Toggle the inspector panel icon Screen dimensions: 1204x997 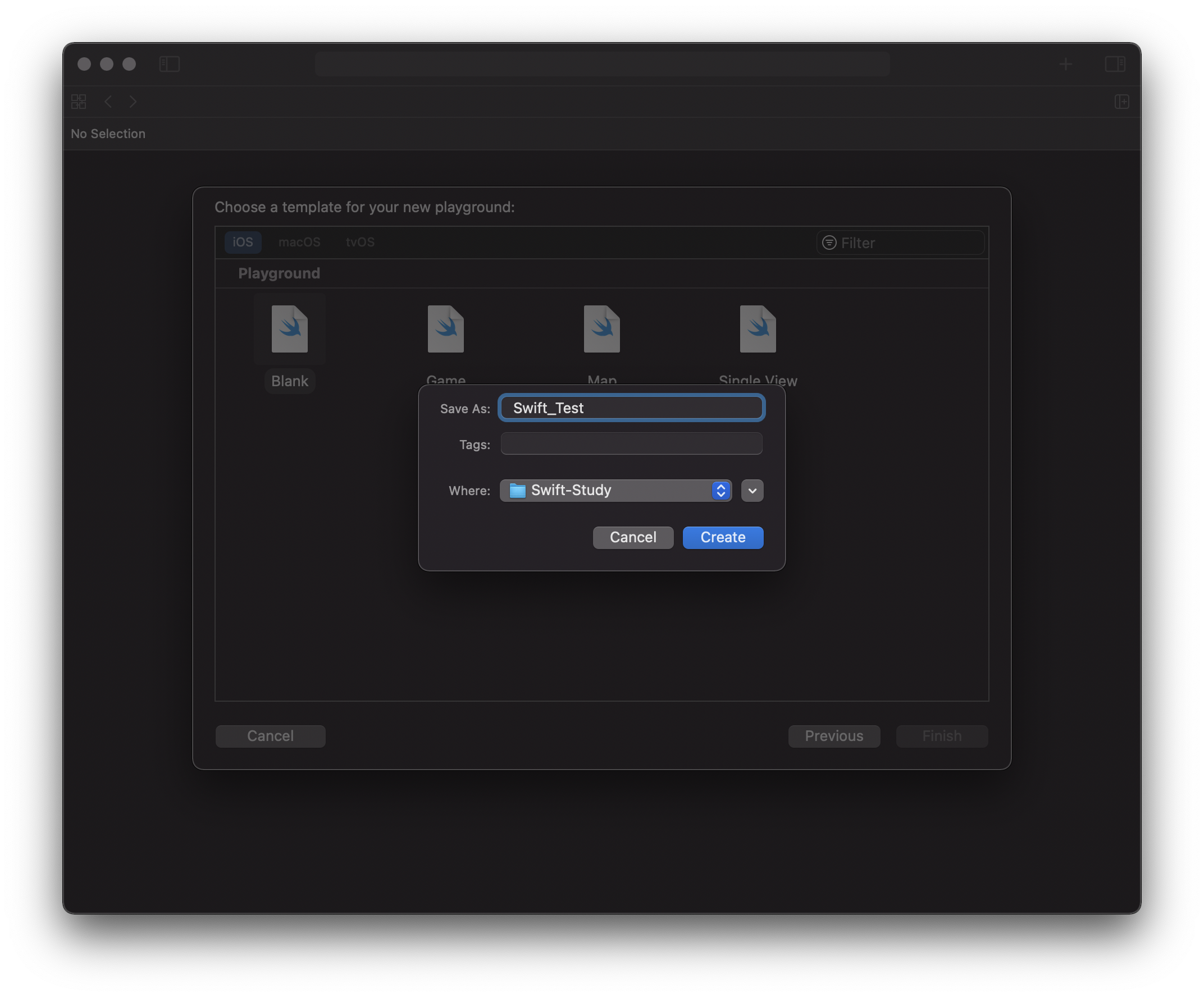[x=1115, y=63]
